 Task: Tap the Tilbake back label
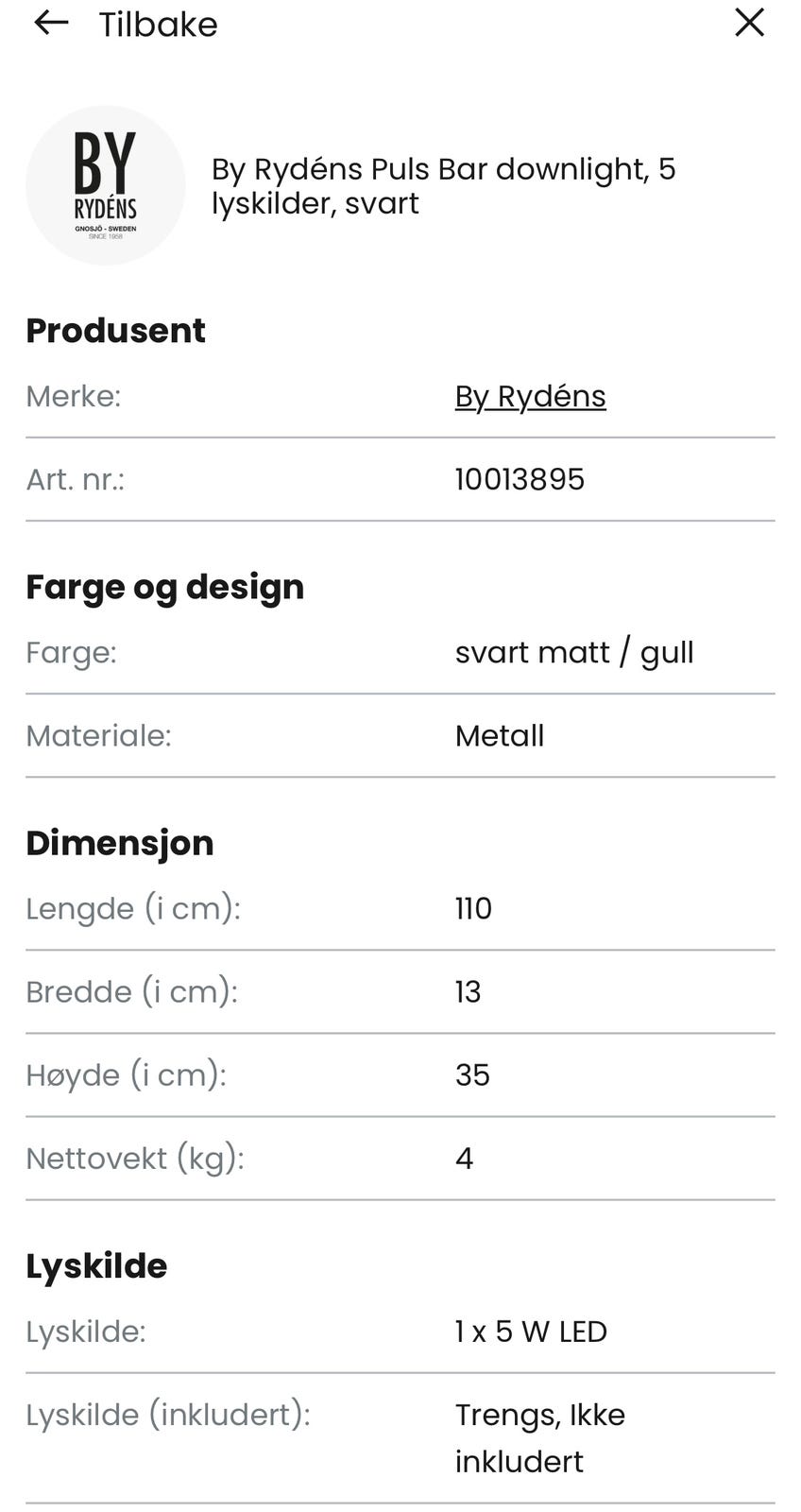click(158, 25)
